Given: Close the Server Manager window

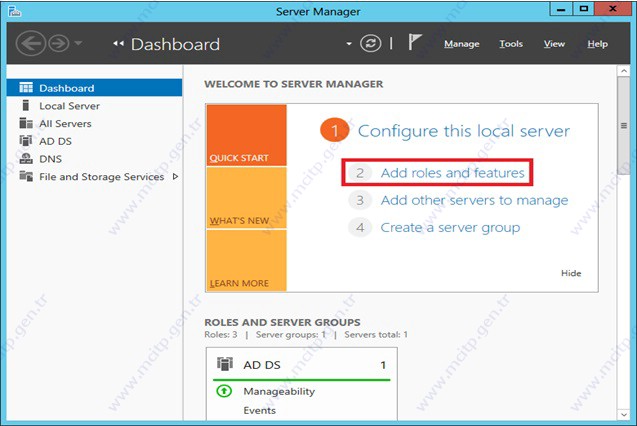Looking at the screenshot, I should point(612,9).
